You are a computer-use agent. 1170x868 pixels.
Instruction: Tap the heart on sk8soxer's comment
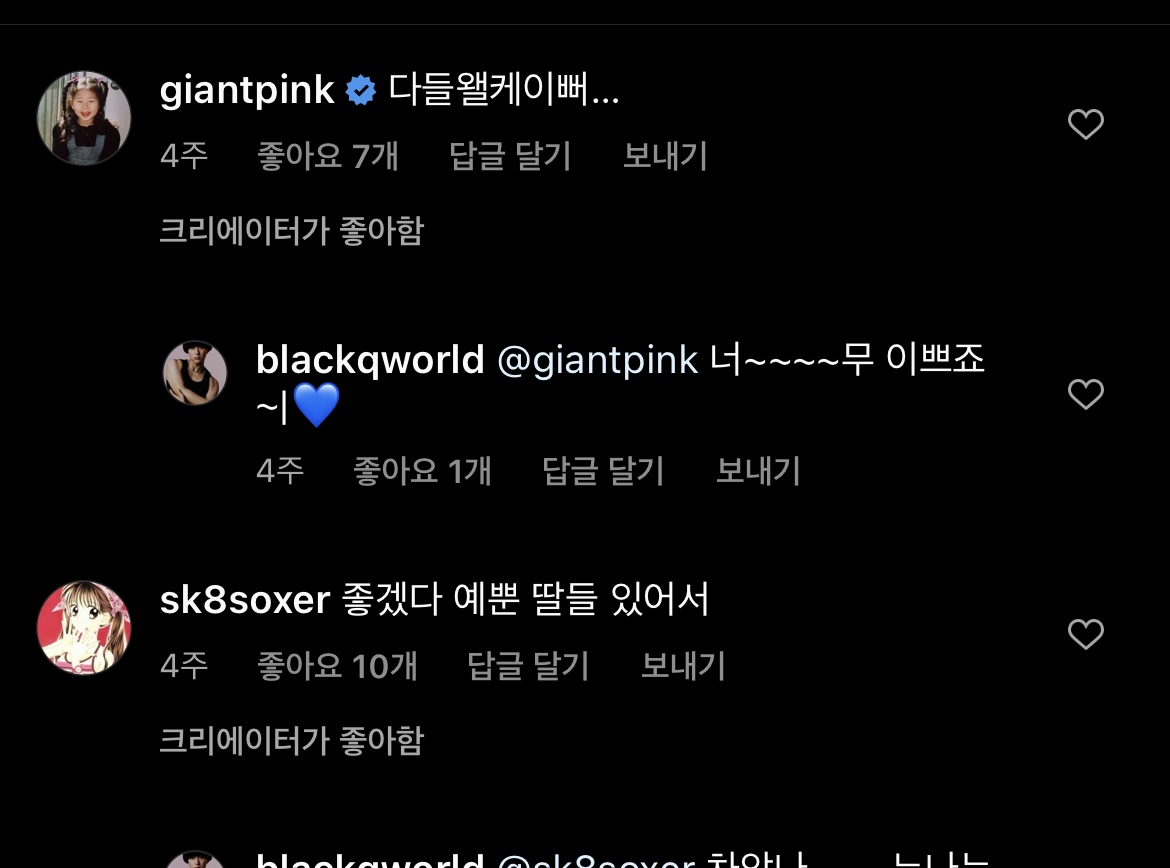coord(1086,634)
